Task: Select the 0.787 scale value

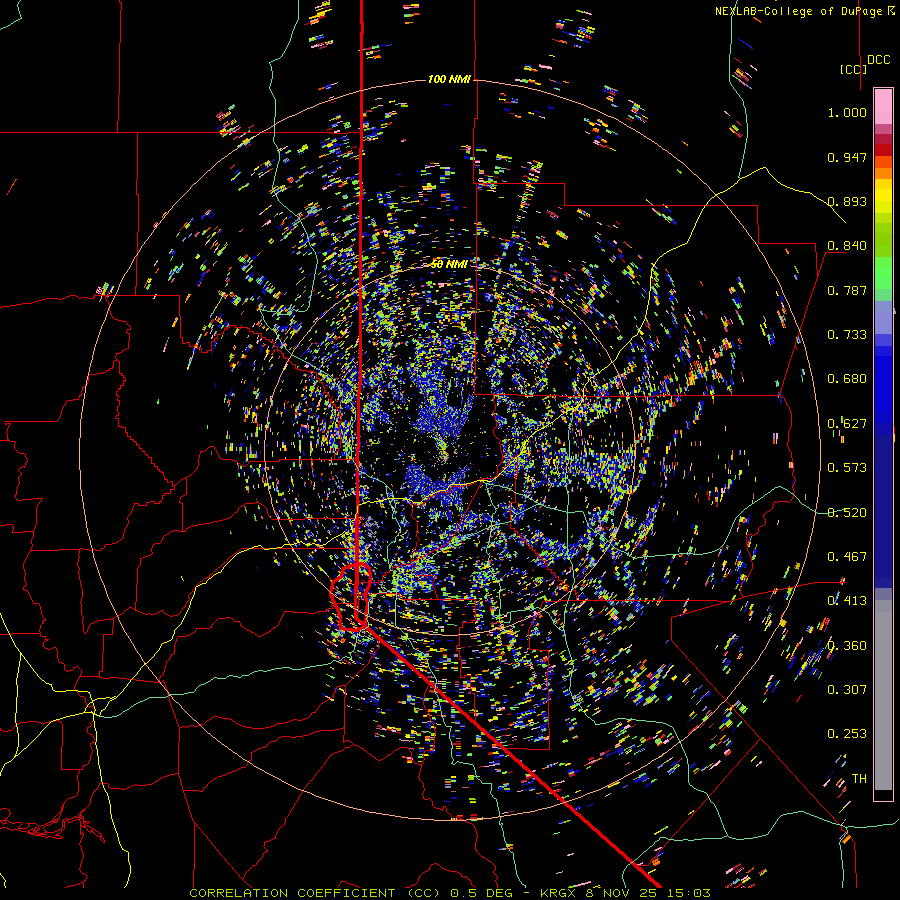Action: point(847,290)
